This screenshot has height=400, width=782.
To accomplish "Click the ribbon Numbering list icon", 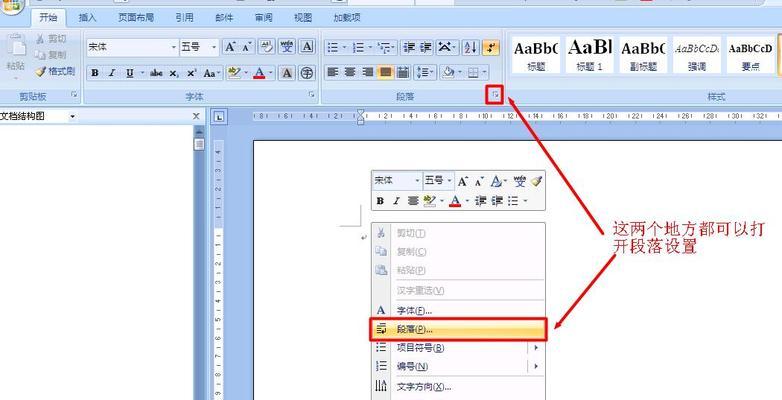I will (x=359, y=47).
